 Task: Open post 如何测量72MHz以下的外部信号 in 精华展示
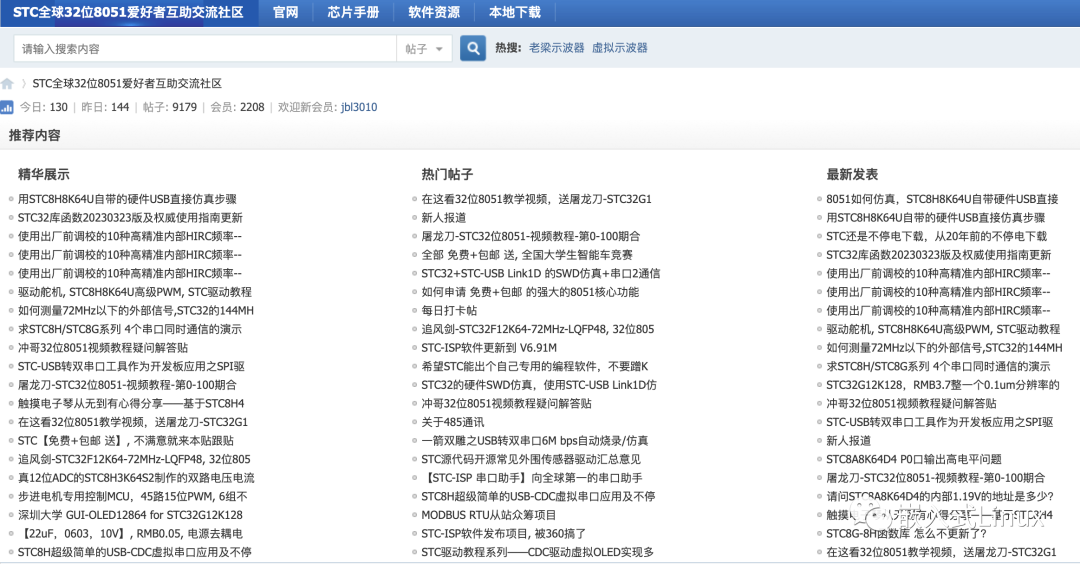136,311
